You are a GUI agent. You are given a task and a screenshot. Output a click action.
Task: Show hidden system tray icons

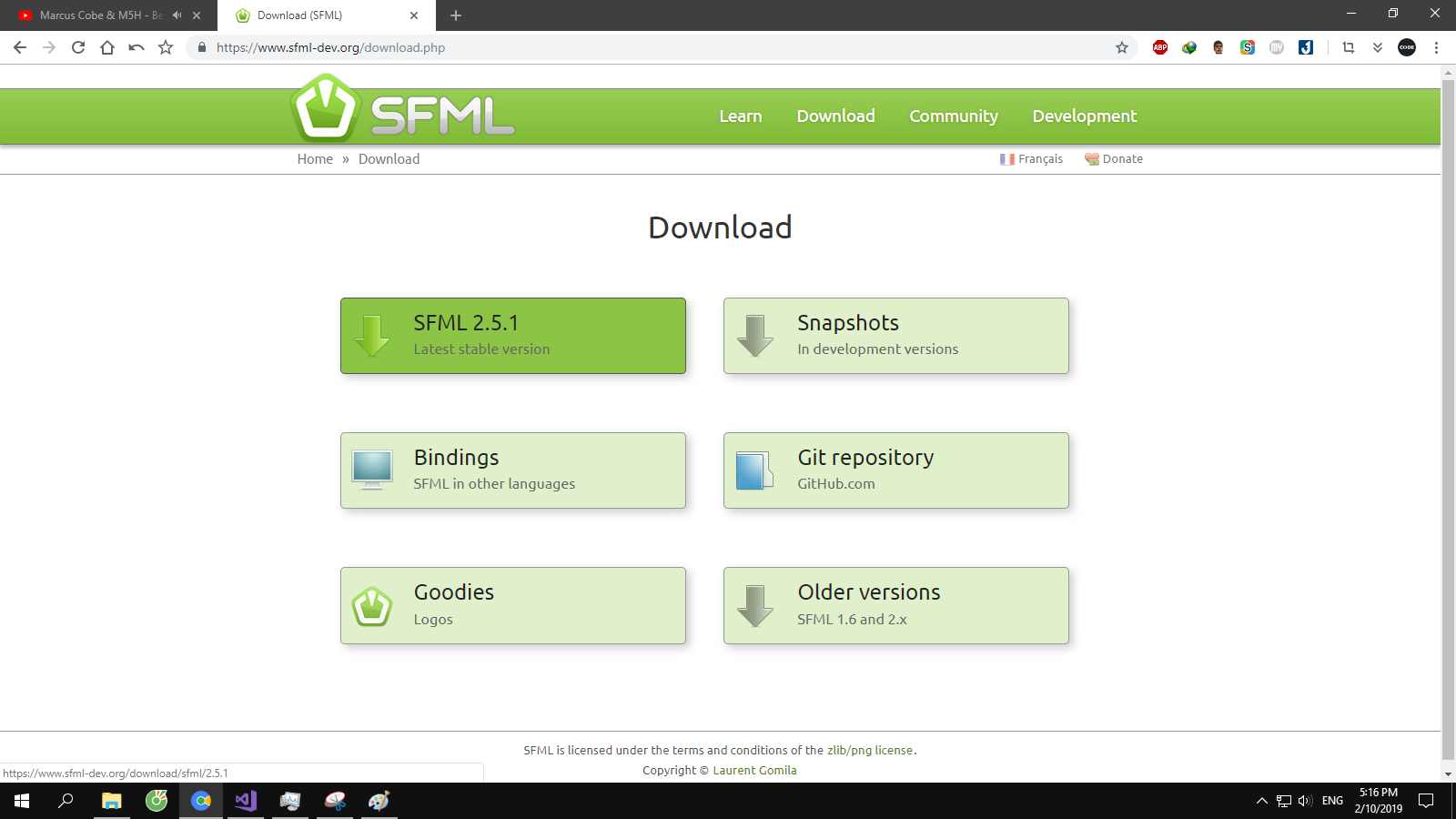click(x=1262, y=801)
